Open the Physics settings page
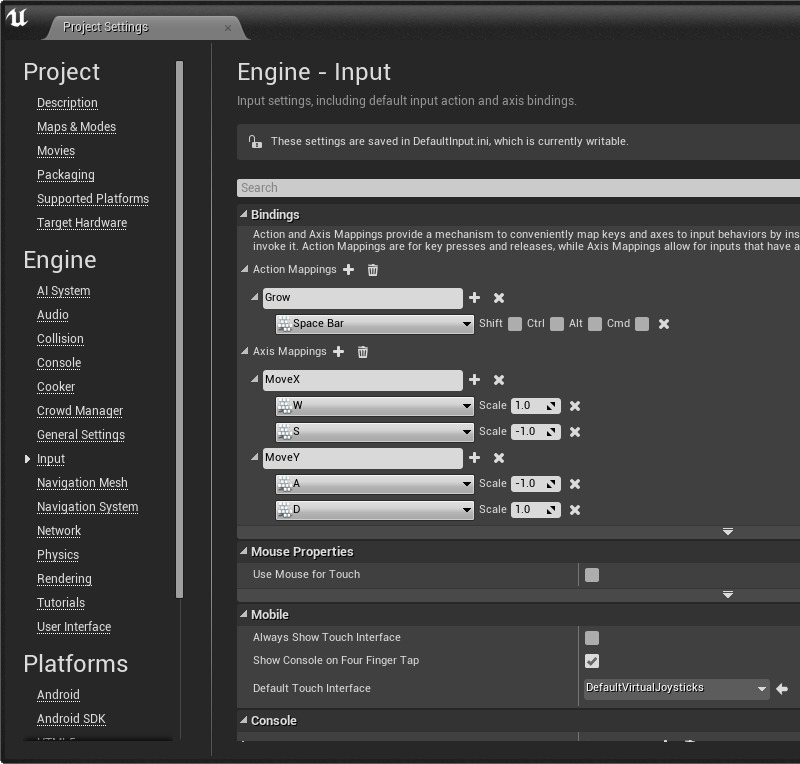This screenshot has width=800, height=764. [58, 555]
